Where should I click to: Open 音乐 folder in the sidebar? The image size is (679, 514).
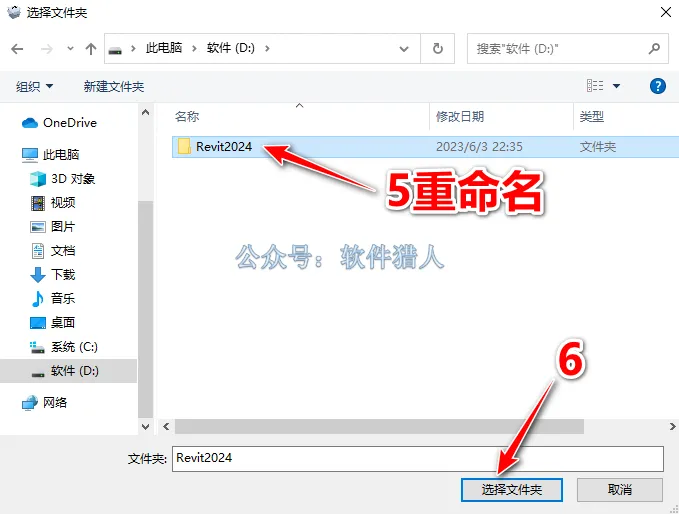point(53,298)
